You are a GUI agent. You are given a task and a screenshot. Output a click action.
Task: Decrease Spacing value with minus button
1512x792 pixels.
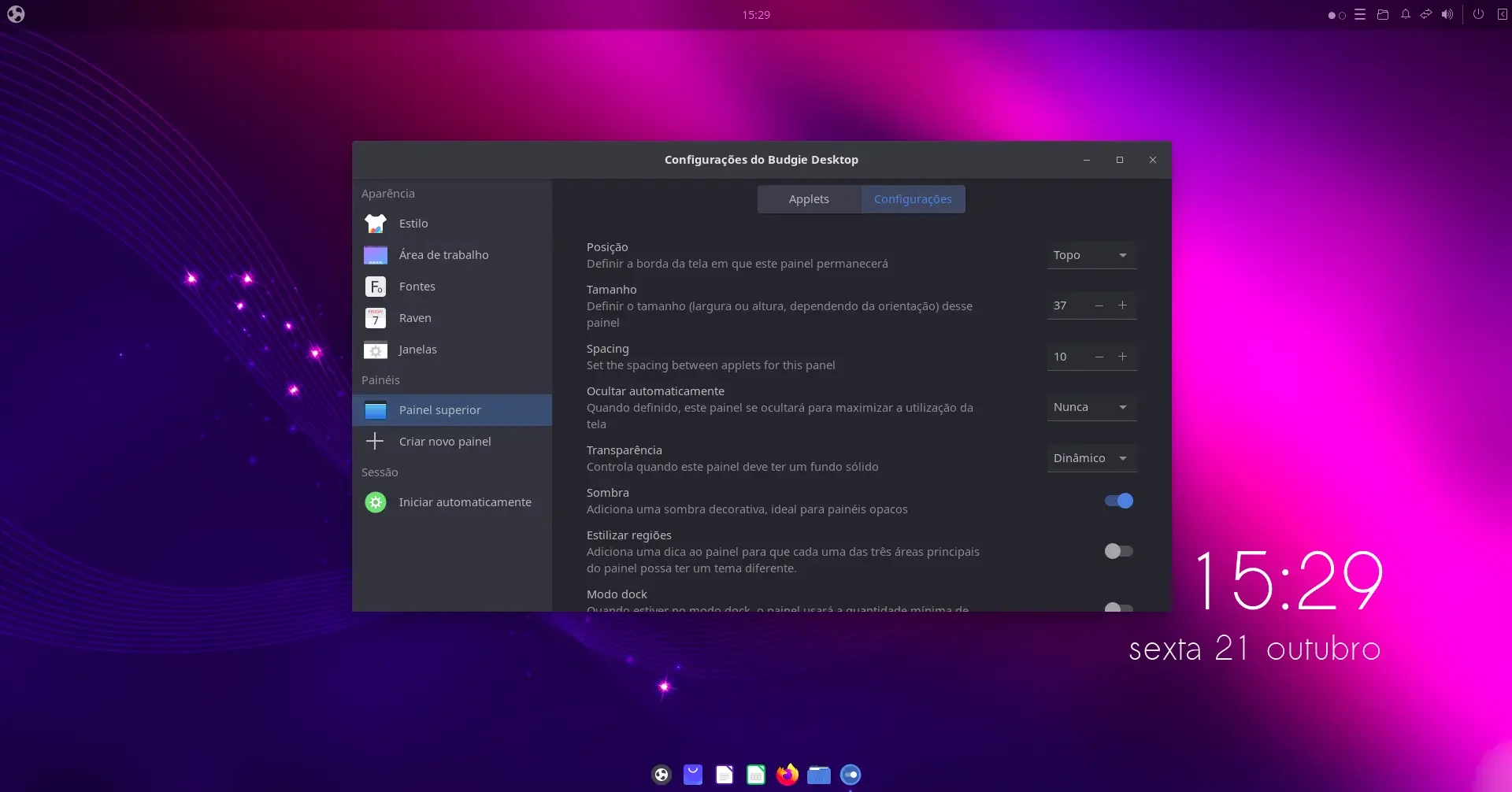click(x=1099, y=357)
